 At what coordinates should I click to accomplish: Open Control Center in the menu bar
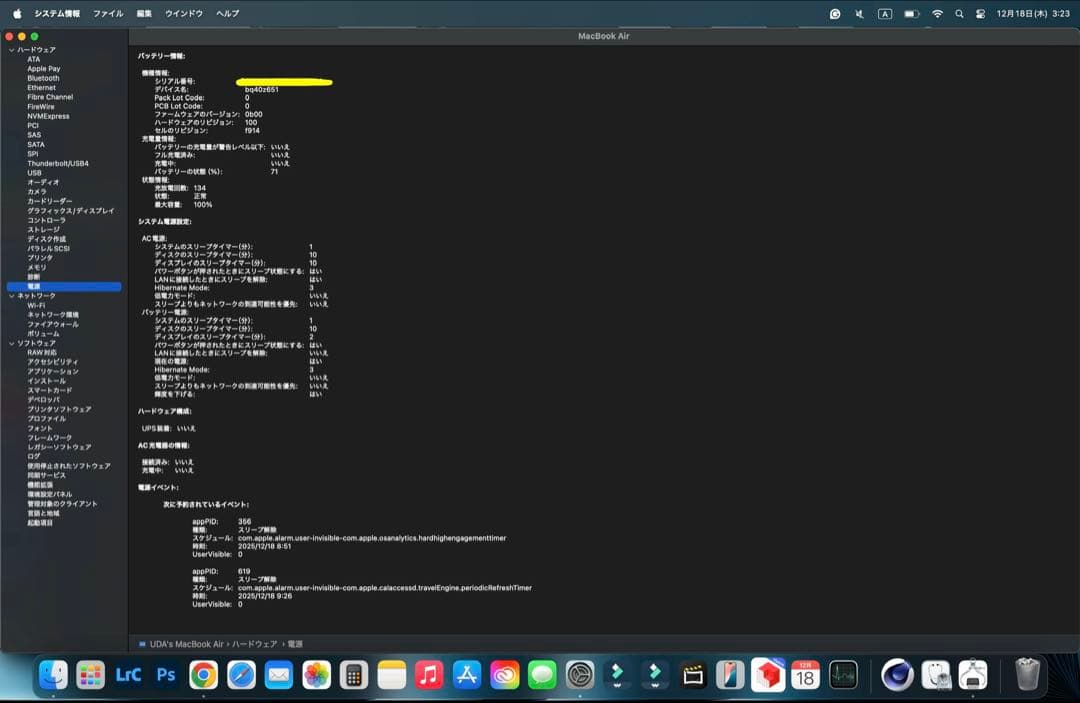(980, 14)
